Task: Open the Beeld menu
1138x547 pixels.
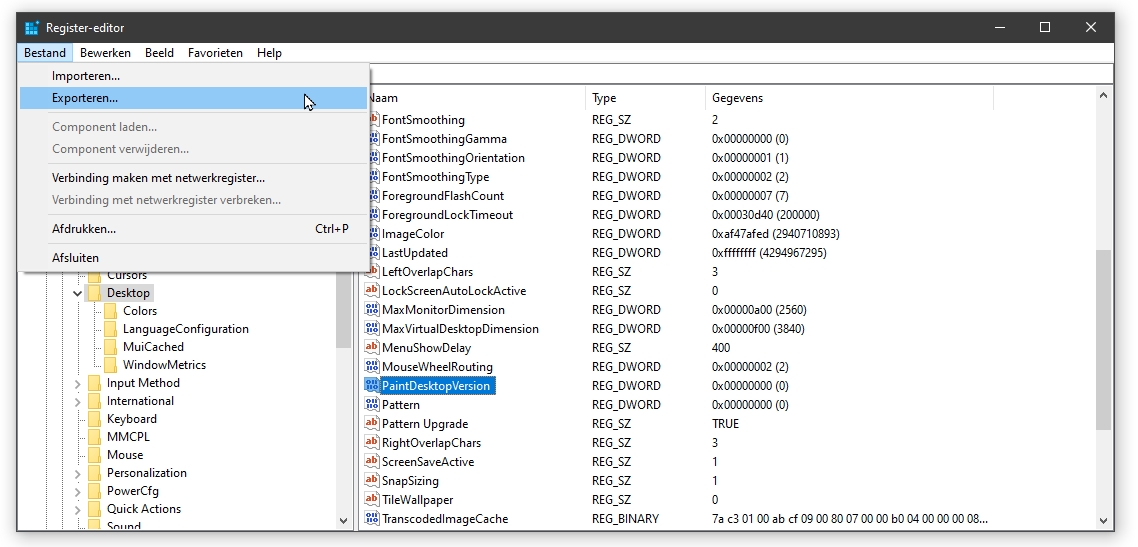Action: (159, 53)
